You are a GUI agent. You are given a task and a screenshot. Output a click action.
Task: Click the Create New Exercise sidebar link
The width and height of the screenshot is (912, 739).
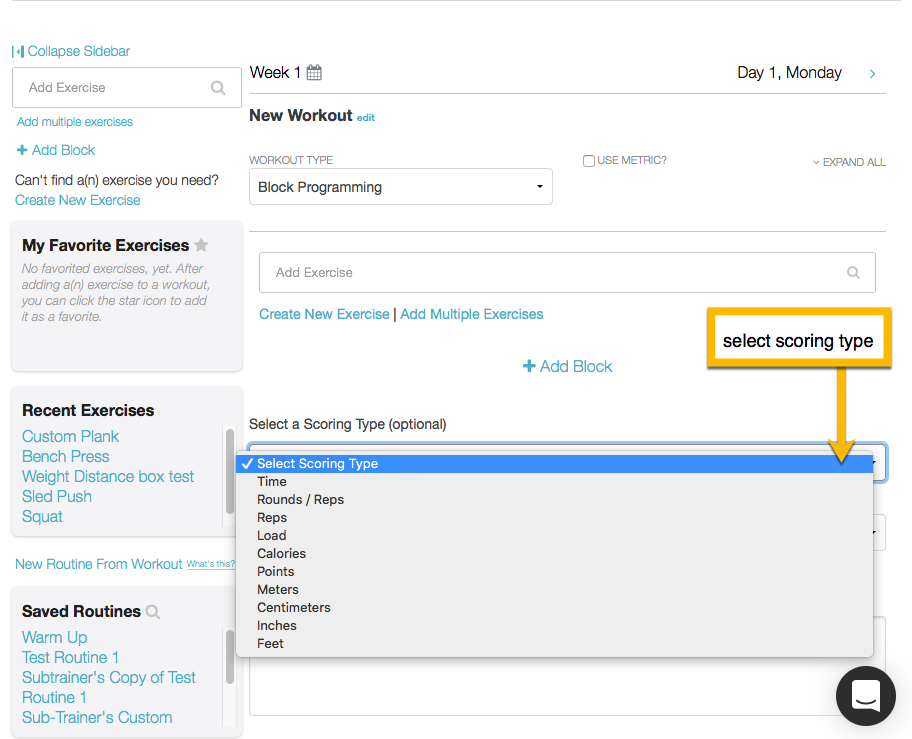78,200
